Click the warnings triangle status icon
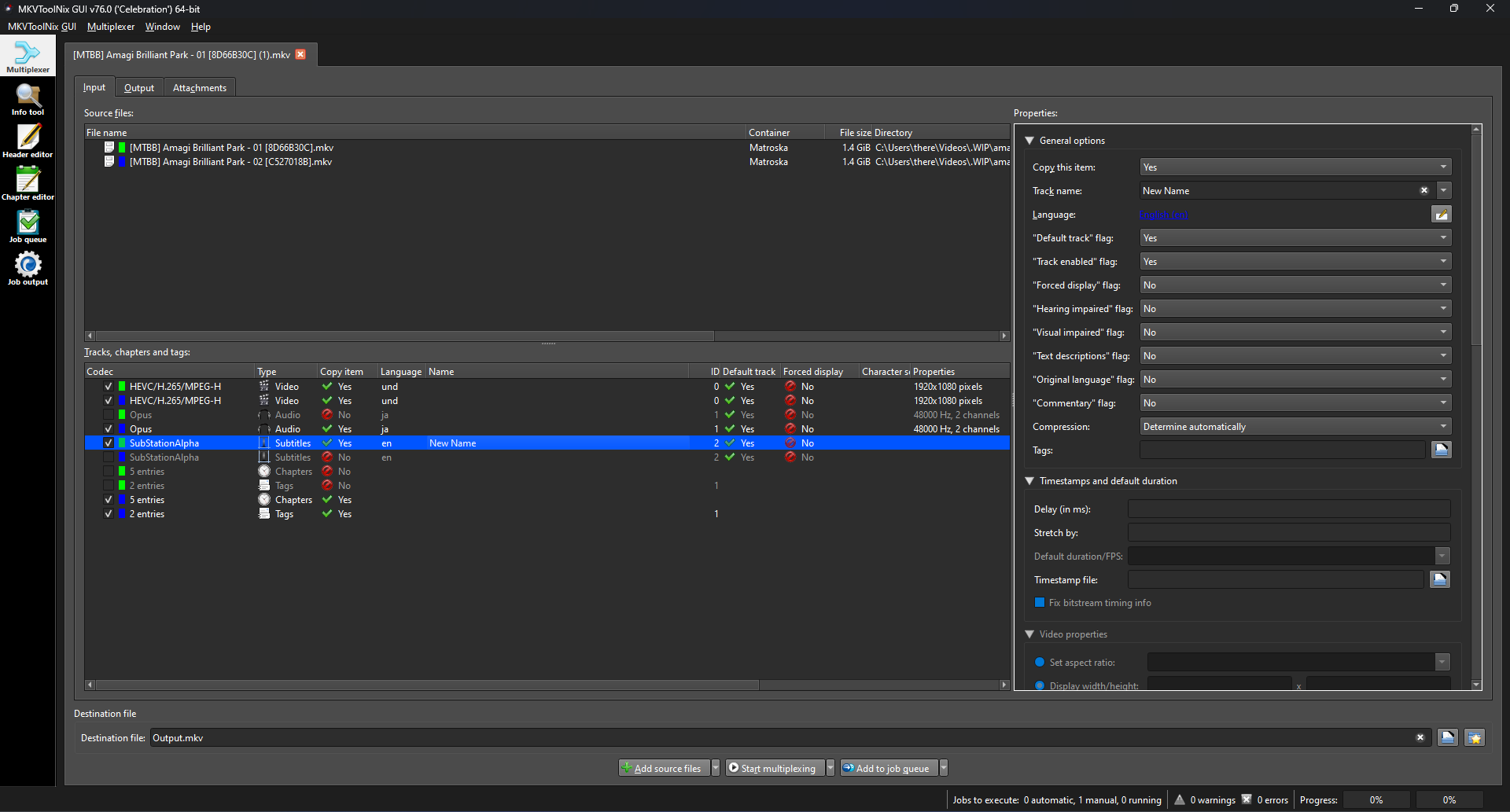Viewport: 1510px width, 812px height. (x=1180, y=799)
